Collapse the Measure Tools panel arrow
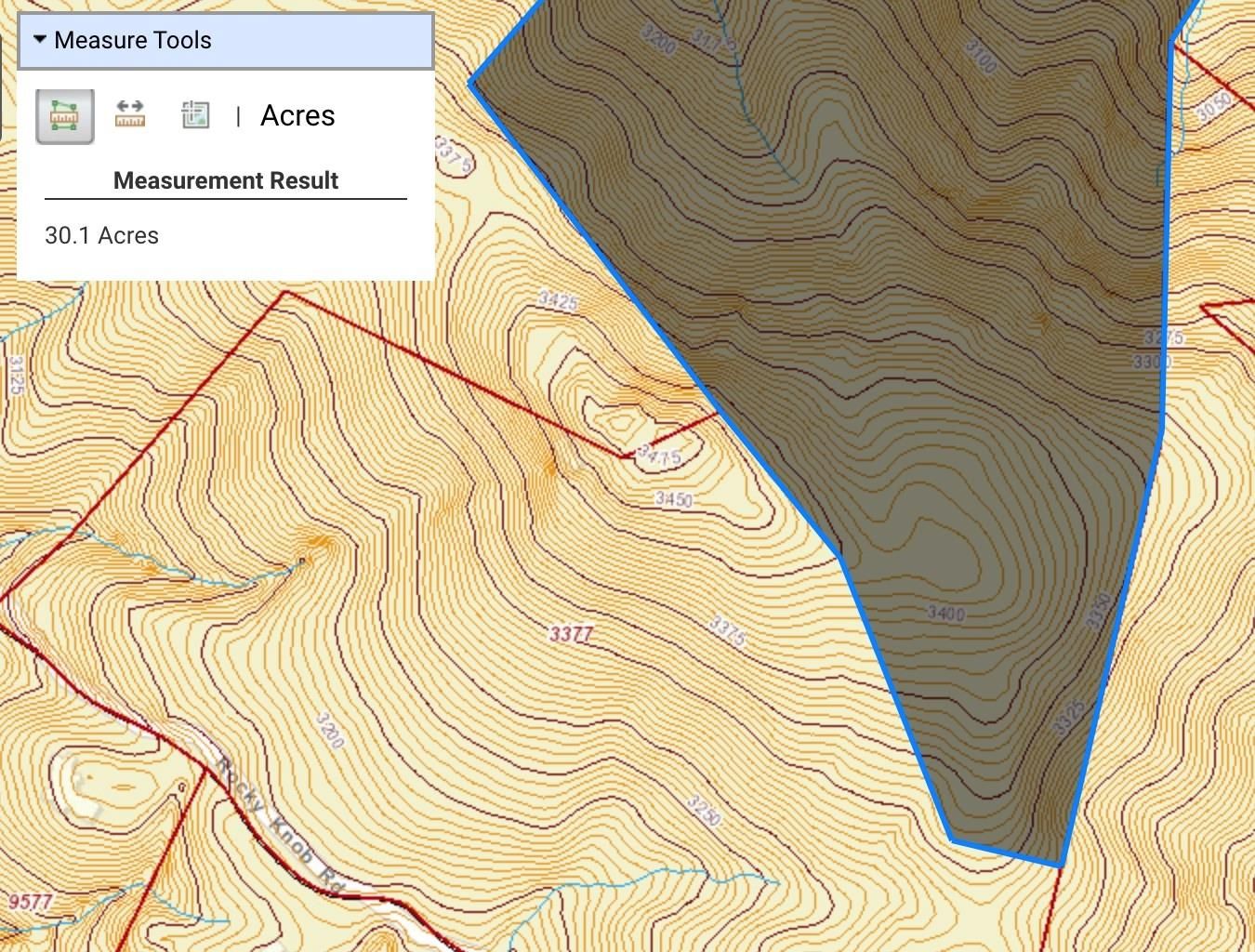1255x952 pixels. [x=39, y=40]
